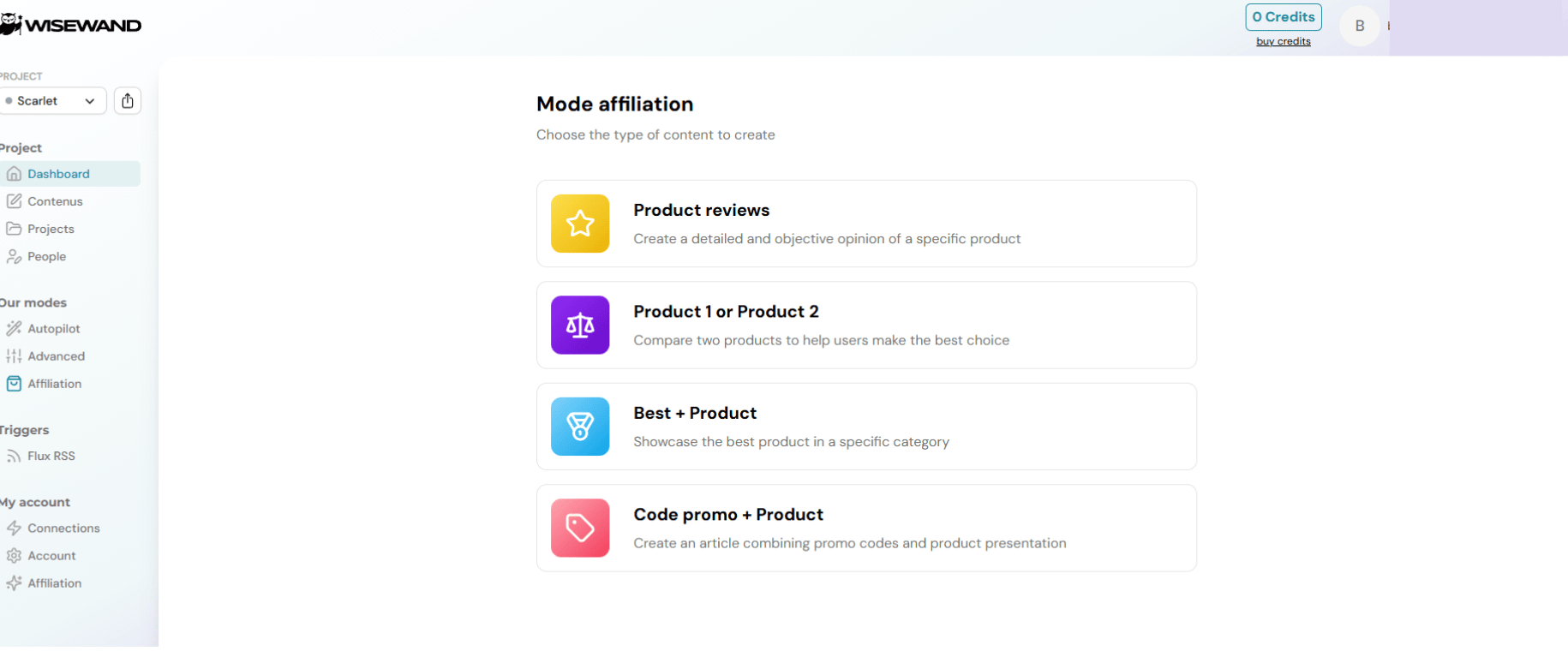This screenshot has height=651, width=1568.
Task: Select the Best + Product card
Action: tap(865, 427)
